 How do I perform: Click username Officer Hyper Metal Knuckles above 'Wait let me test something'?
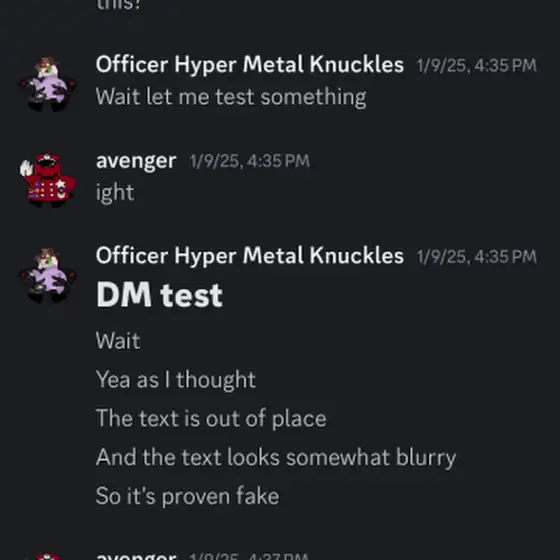tap(250, 65)
